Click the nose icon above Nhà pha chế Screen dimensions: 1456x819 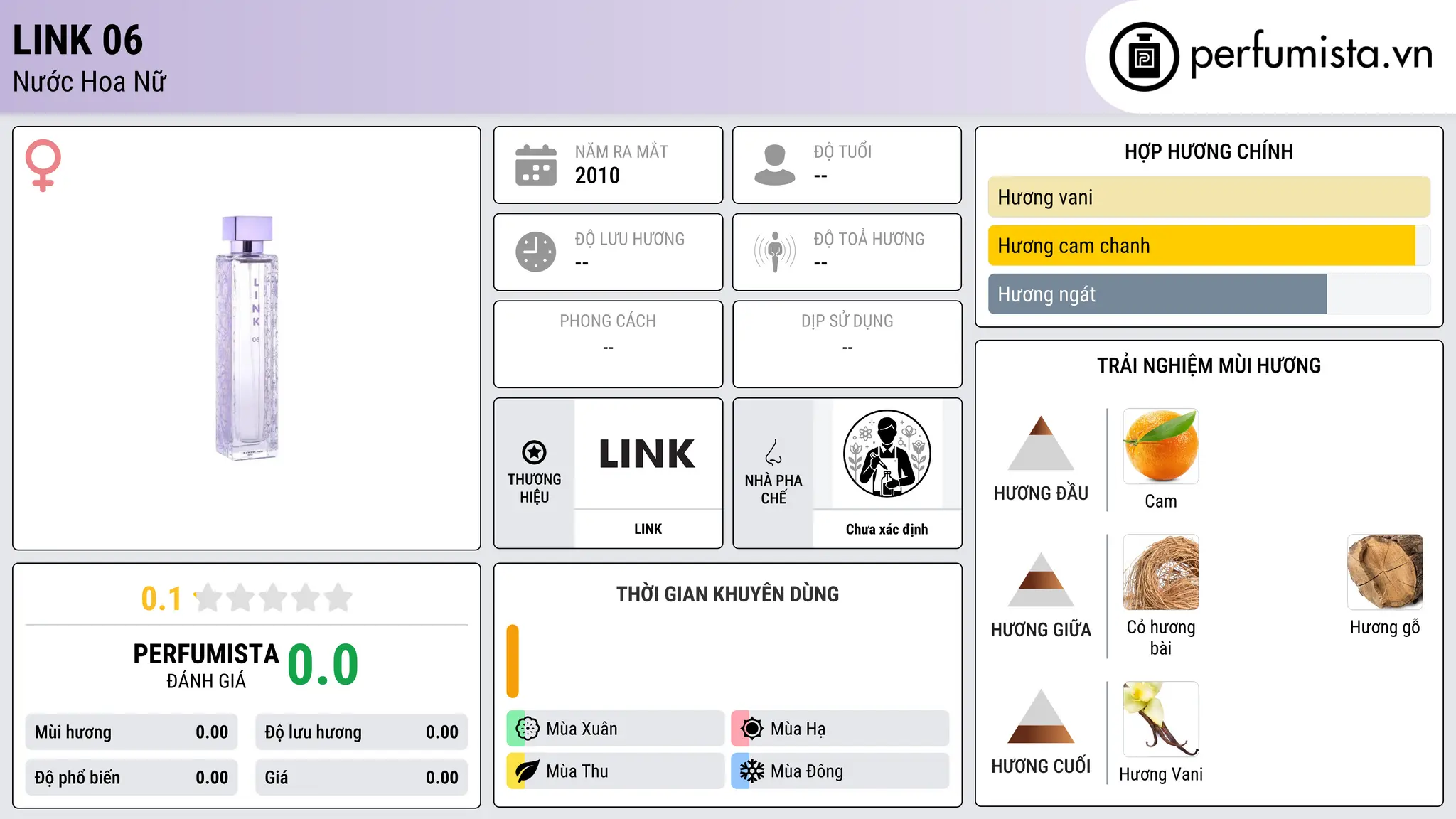click(773, 452)
